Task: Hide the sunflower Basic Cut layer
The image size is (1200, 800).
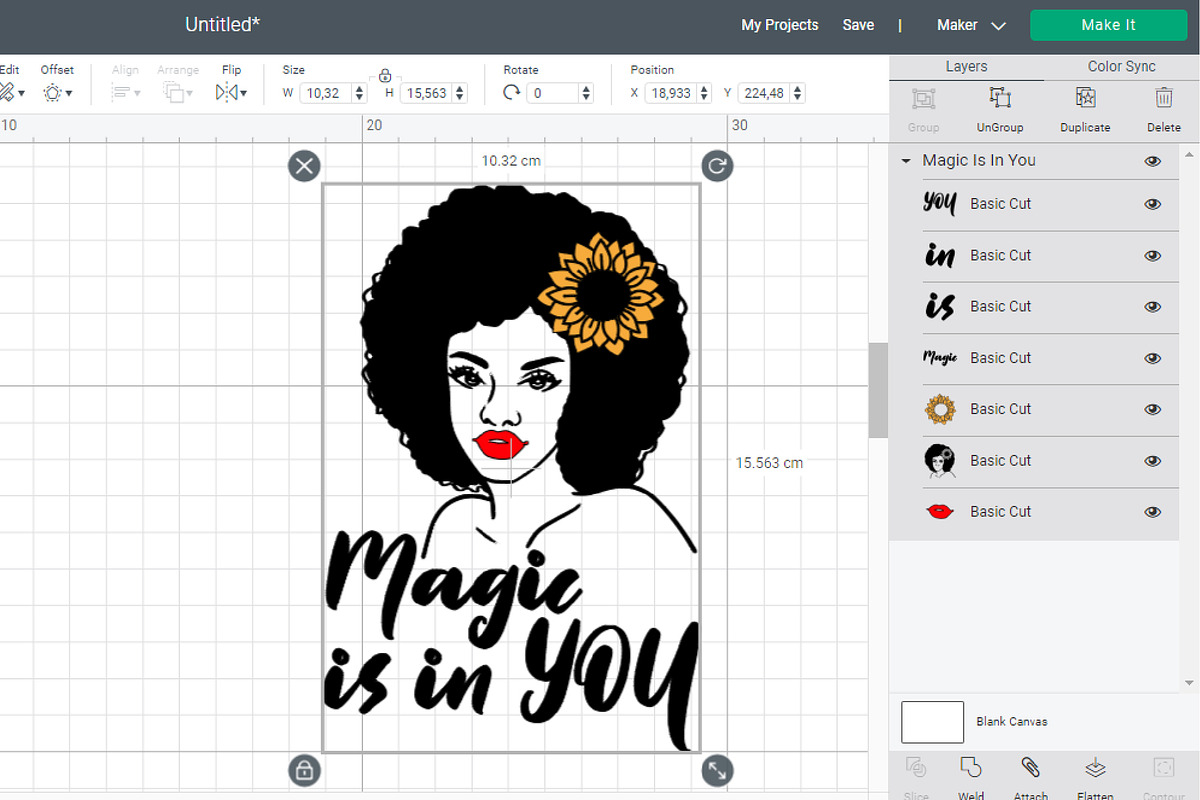Action: (1153, 409)
